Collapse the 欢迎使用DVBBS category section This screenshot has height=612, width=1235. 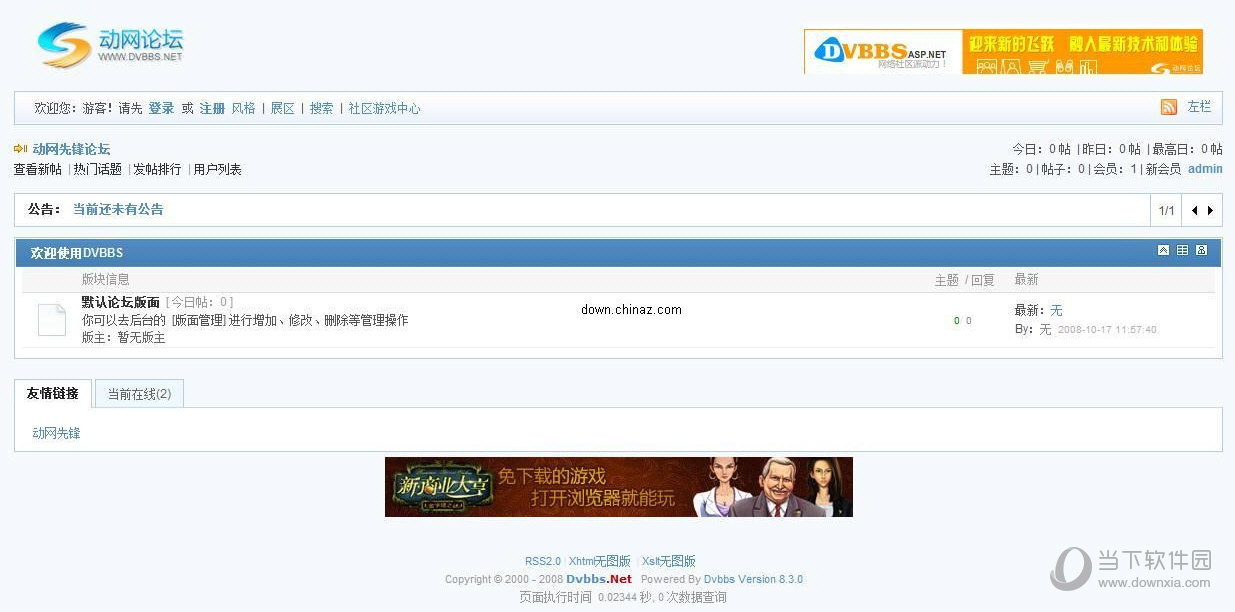point(1163,250)
